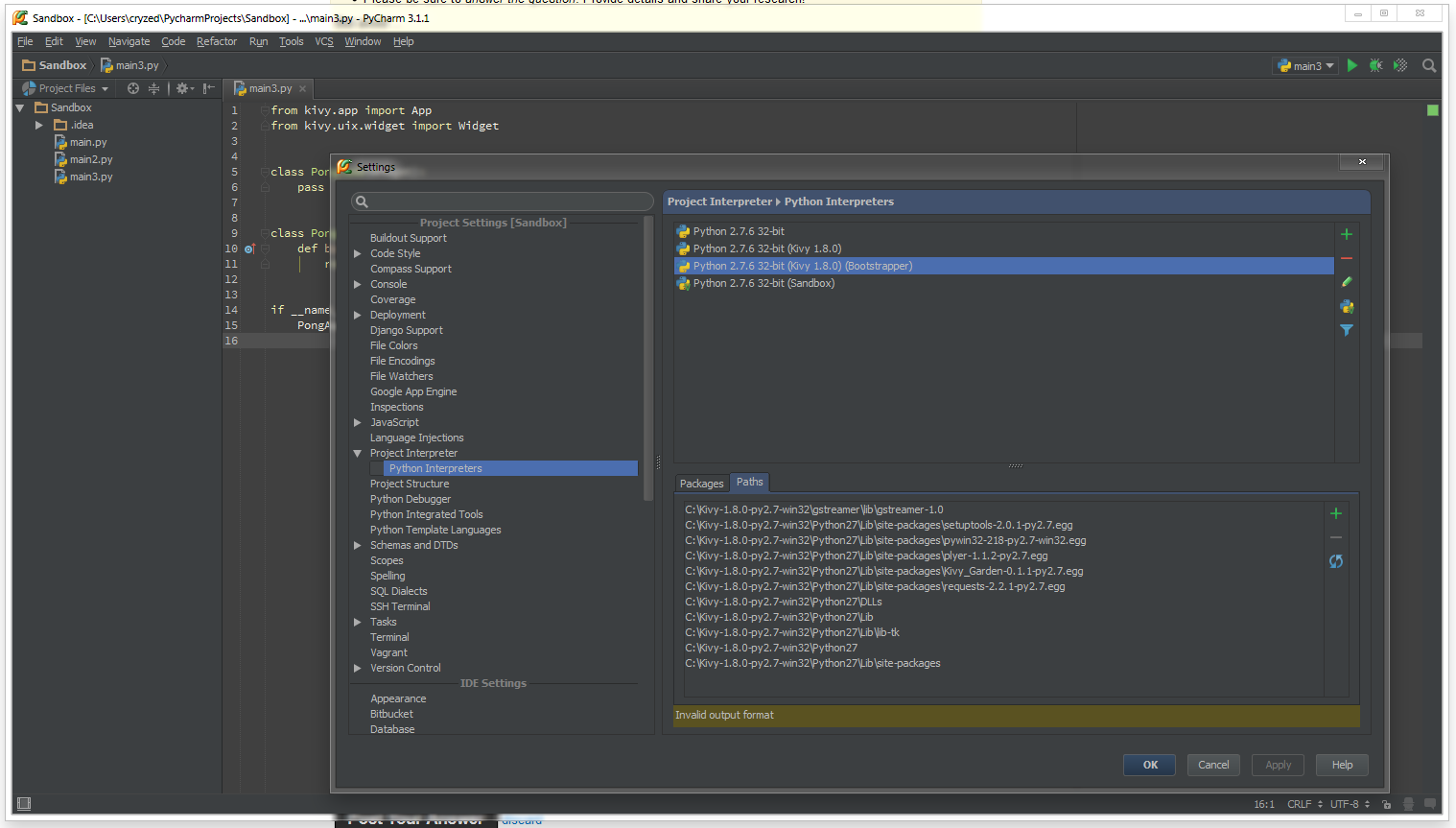This screenshot has width=1456, height=828.
Task: Expand the .idea folder in project tree
Action: pyautogui.click(x=39, y=125)
